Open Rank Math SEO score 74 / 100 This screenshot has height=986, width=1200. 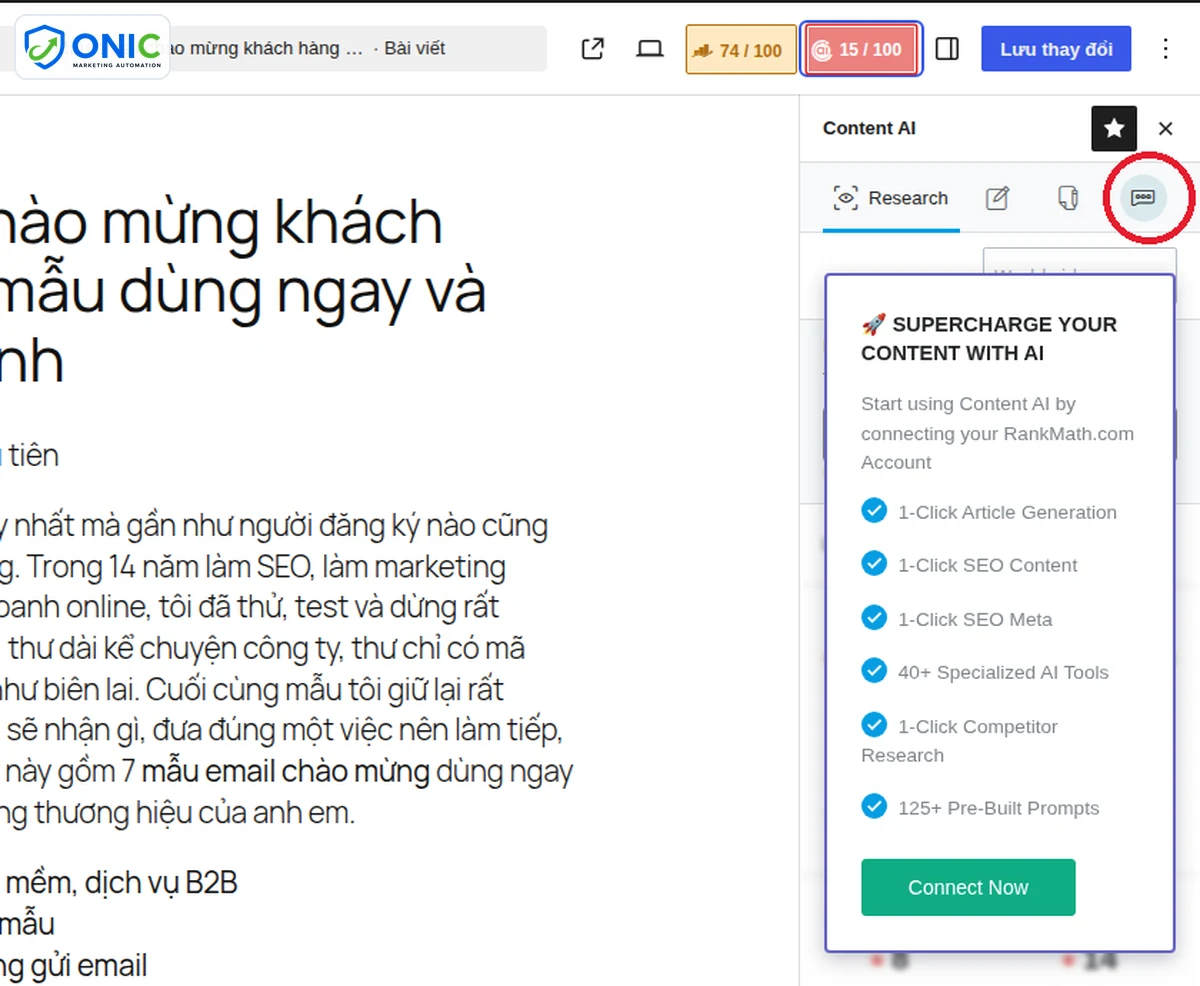point(741,49)
